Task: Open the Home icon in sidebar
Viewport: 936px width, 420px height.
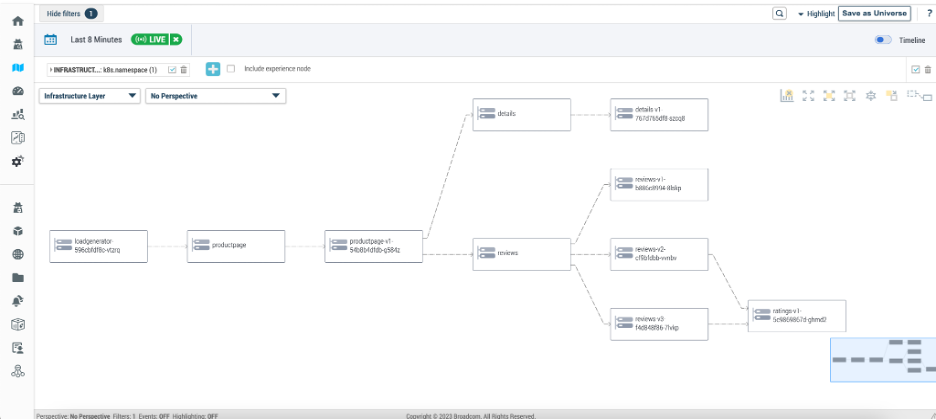Action: (17, 21)
